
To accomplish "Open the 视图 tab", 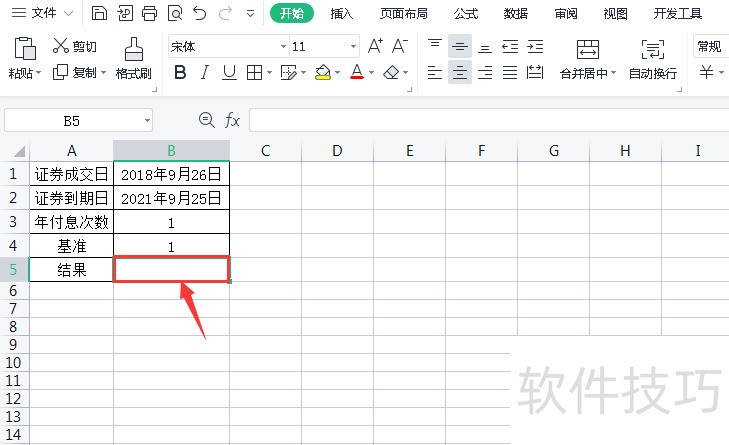I will coord(616,13).
